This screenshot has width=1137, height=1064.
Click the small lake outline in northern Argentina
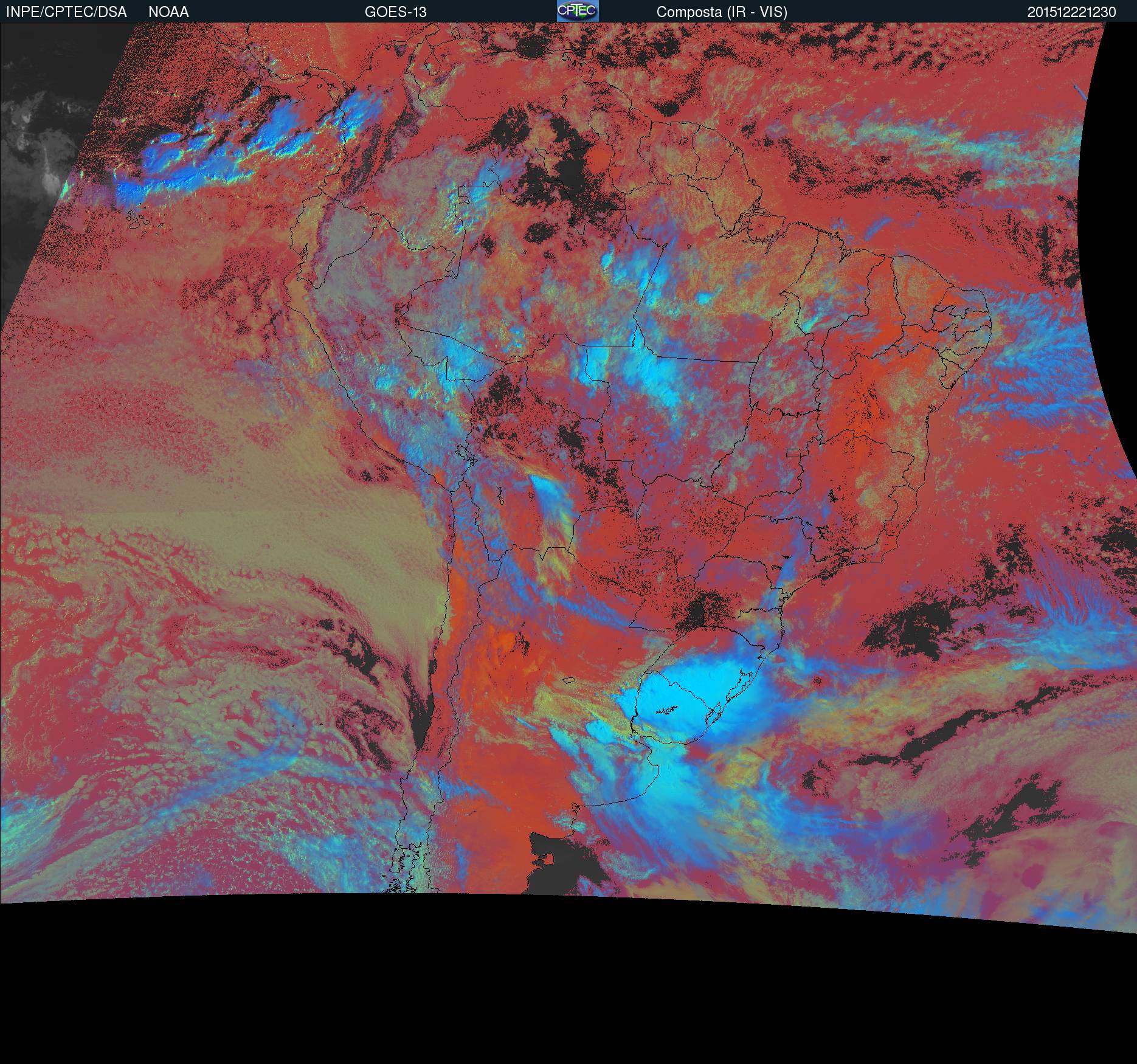click(569, 680)
